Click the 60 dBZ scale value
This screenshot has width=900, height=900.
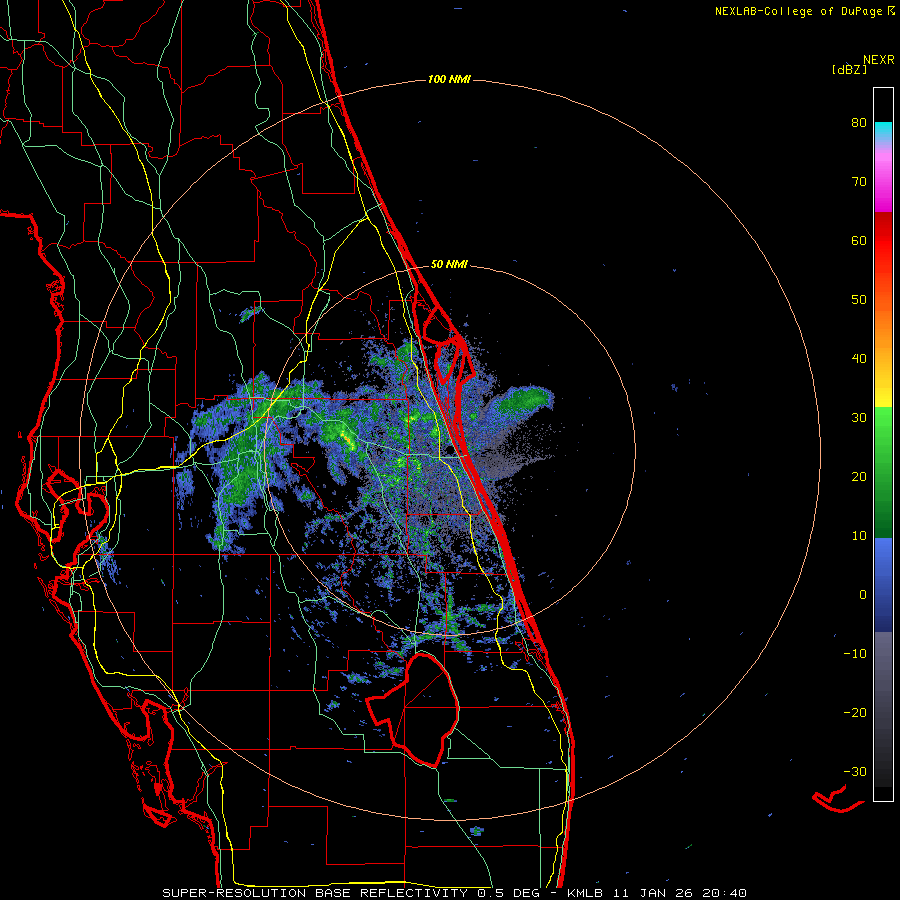point(859,241)
